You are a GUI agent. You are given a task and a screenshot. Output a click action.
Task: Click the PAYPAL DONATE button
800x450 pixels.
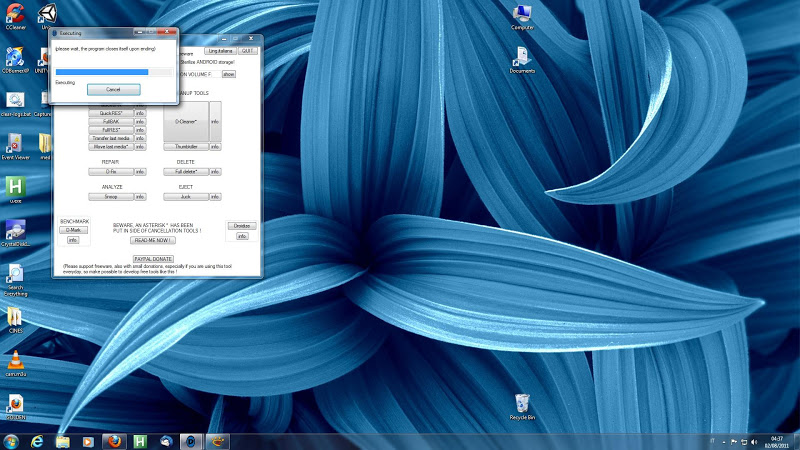153,258
